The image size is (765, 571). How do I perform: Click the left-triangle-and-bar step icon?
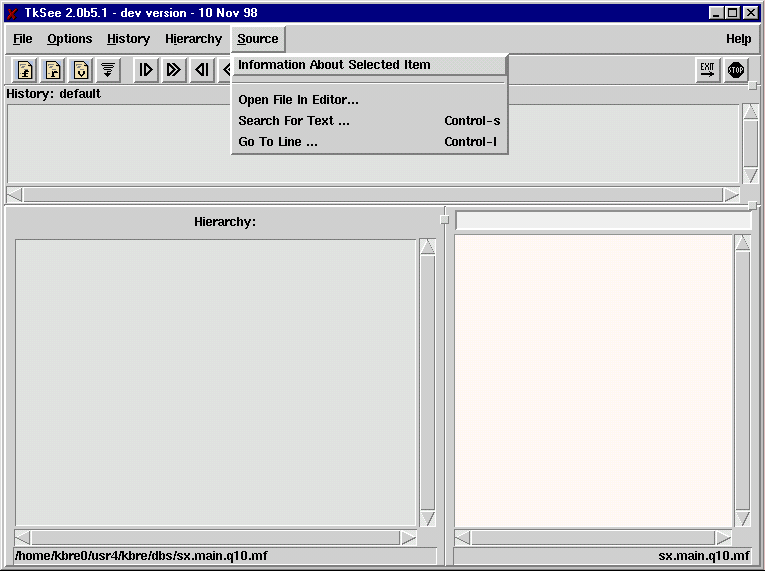pos(201,70)
